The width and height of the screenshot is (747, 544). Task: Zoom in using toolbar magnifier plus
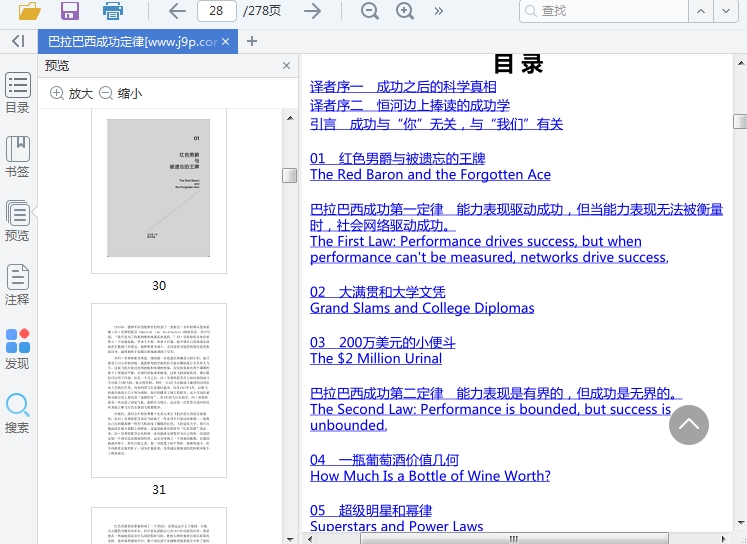(x=405, y=11)
